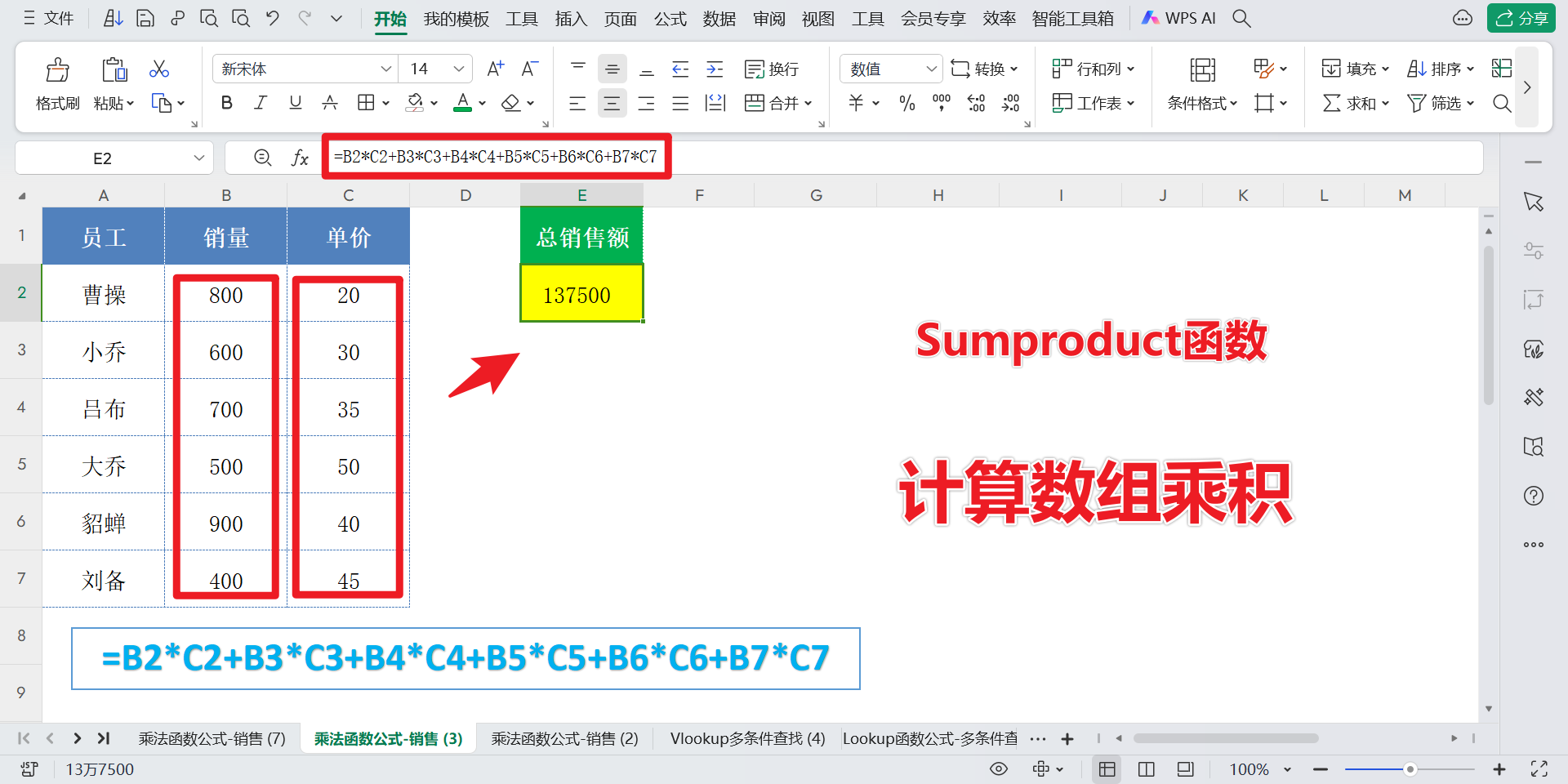This screenshot has width=1568, height=784.
Task: Open the Worksheet (工作表) menu
Action: 1093,103
